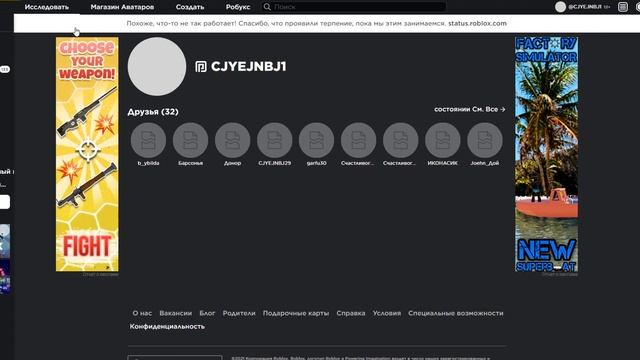Open the Условия footer link
The width and height of the screenshot is (640, 360).
click(x=387, y=313)
